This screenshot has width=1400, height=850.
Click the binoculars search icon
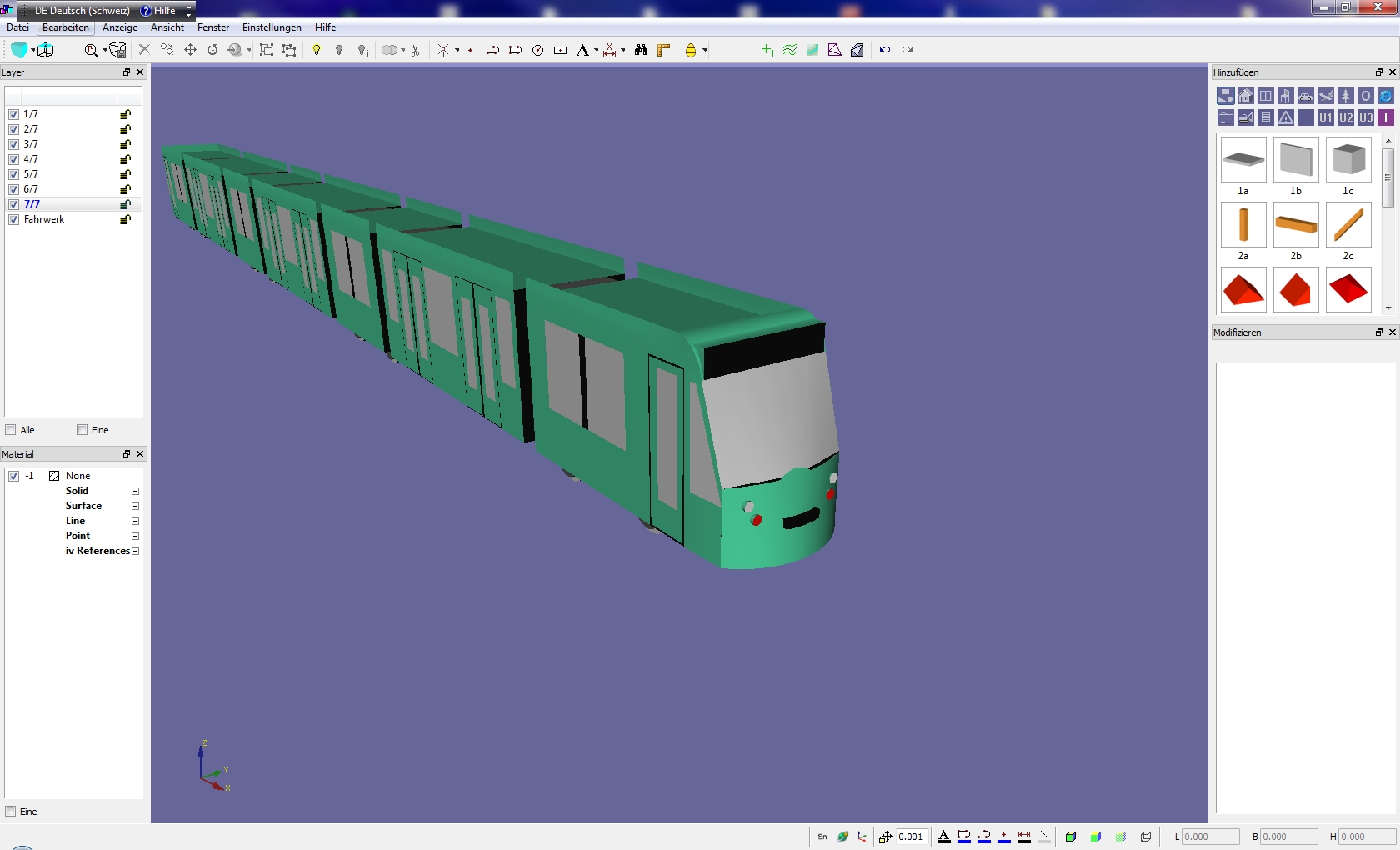pyautogui.click(x=641, y=50)
